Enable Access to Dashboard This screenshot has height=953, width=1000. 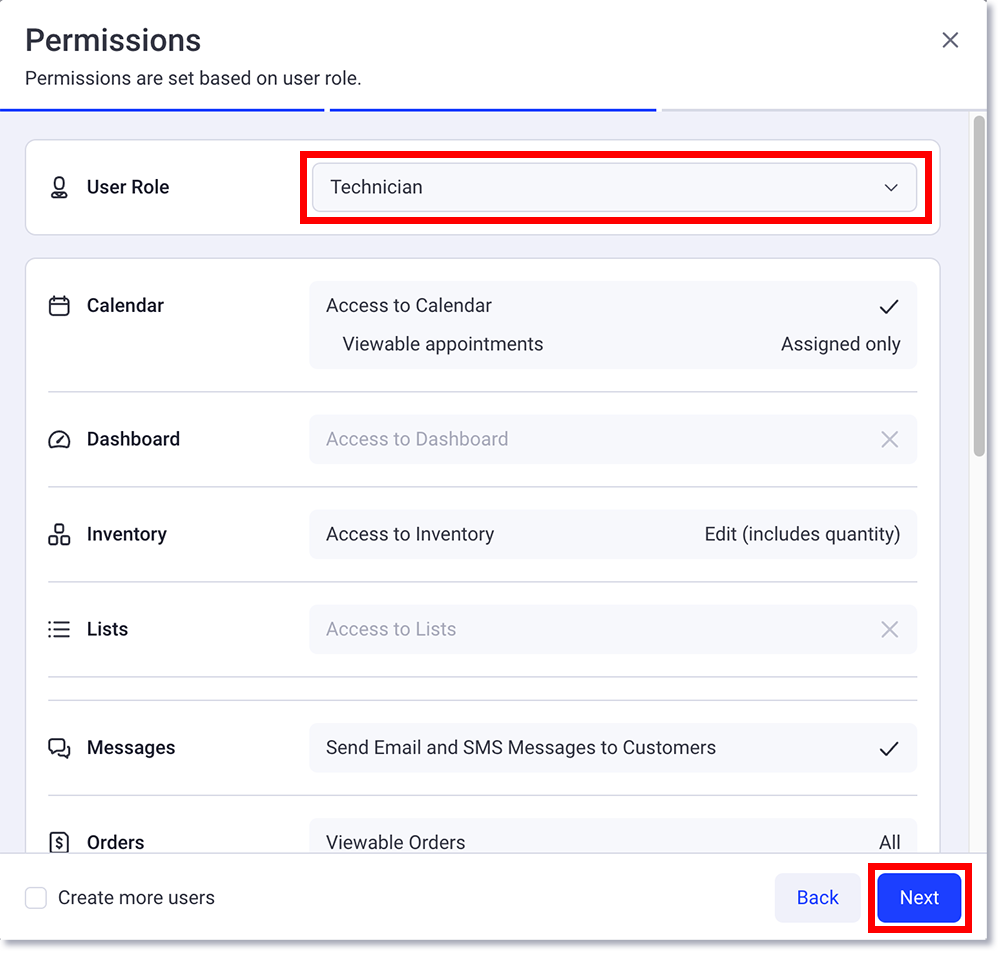point(889,438)
